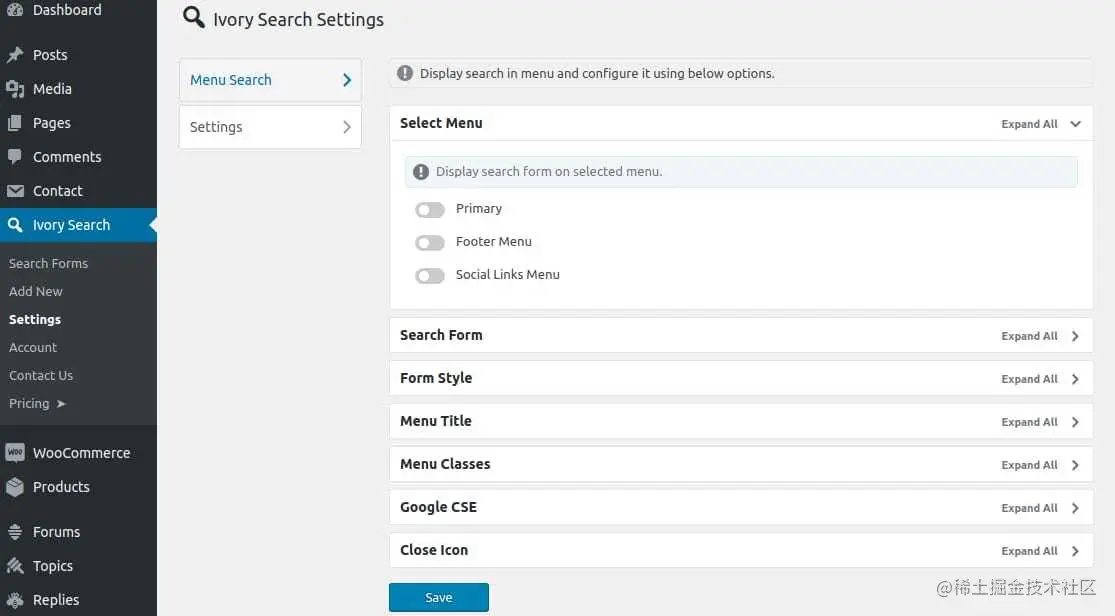Open the Forums menu item
The image size is (1115, 616).
click(x=56, y=532)
